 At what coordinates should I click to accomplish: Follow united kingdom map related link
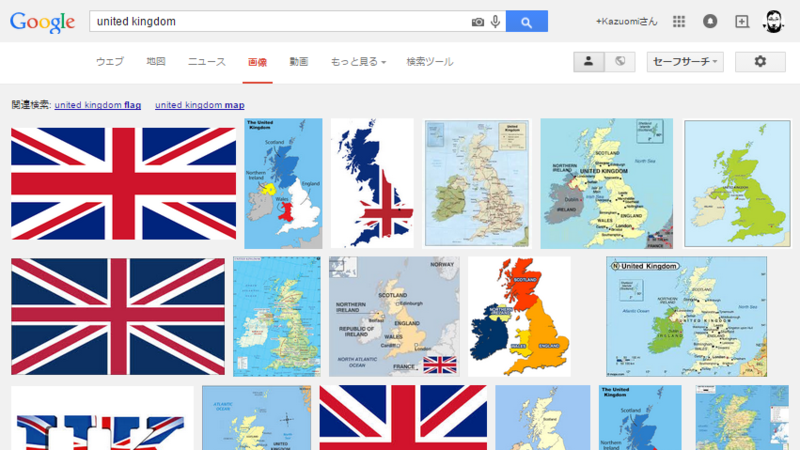[199, 105]
